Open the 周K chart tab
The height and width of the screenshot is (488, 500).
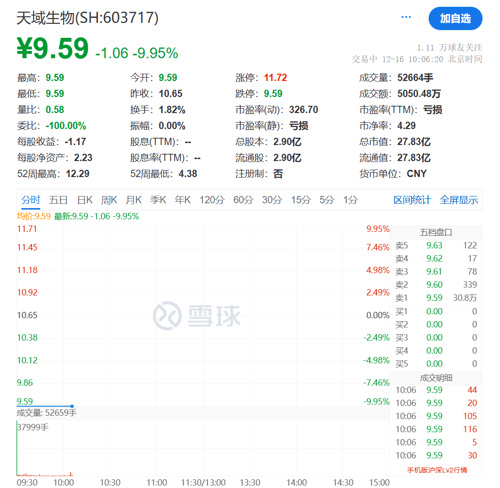pos(109,200)
